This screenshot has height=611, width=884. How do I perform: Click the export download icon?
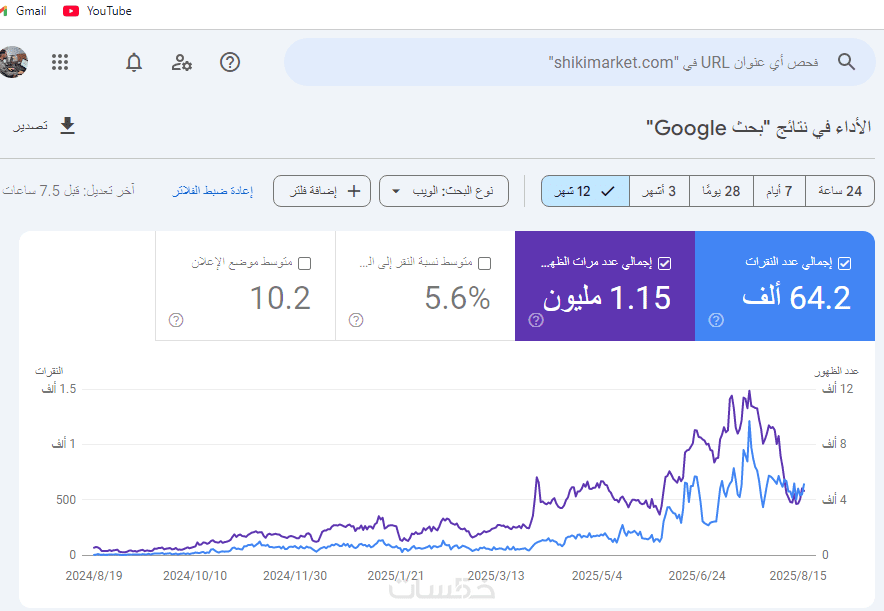[x=67, y=126]
